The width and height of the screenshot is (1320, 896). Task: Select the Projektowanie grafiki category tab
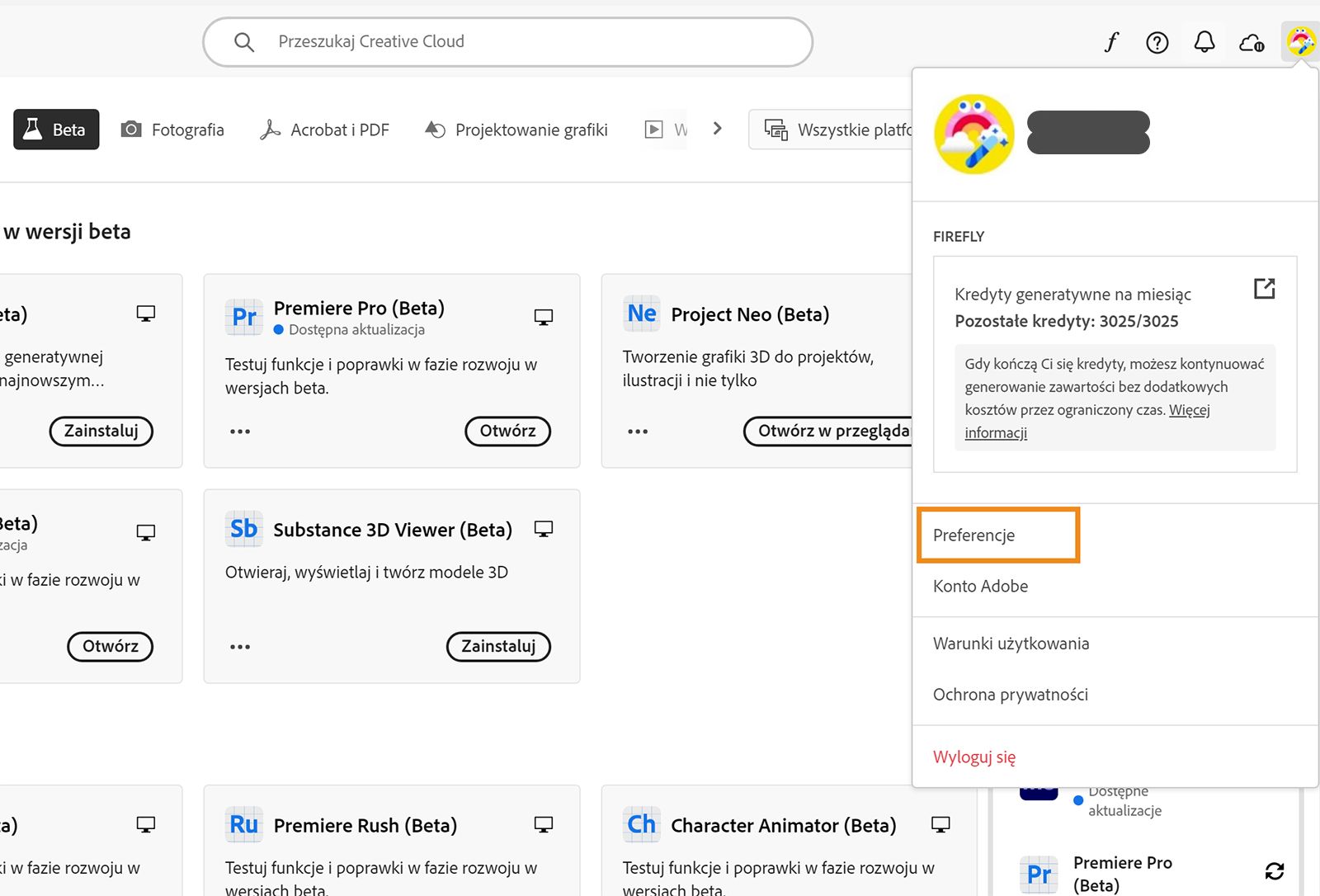tap(516, 130)
